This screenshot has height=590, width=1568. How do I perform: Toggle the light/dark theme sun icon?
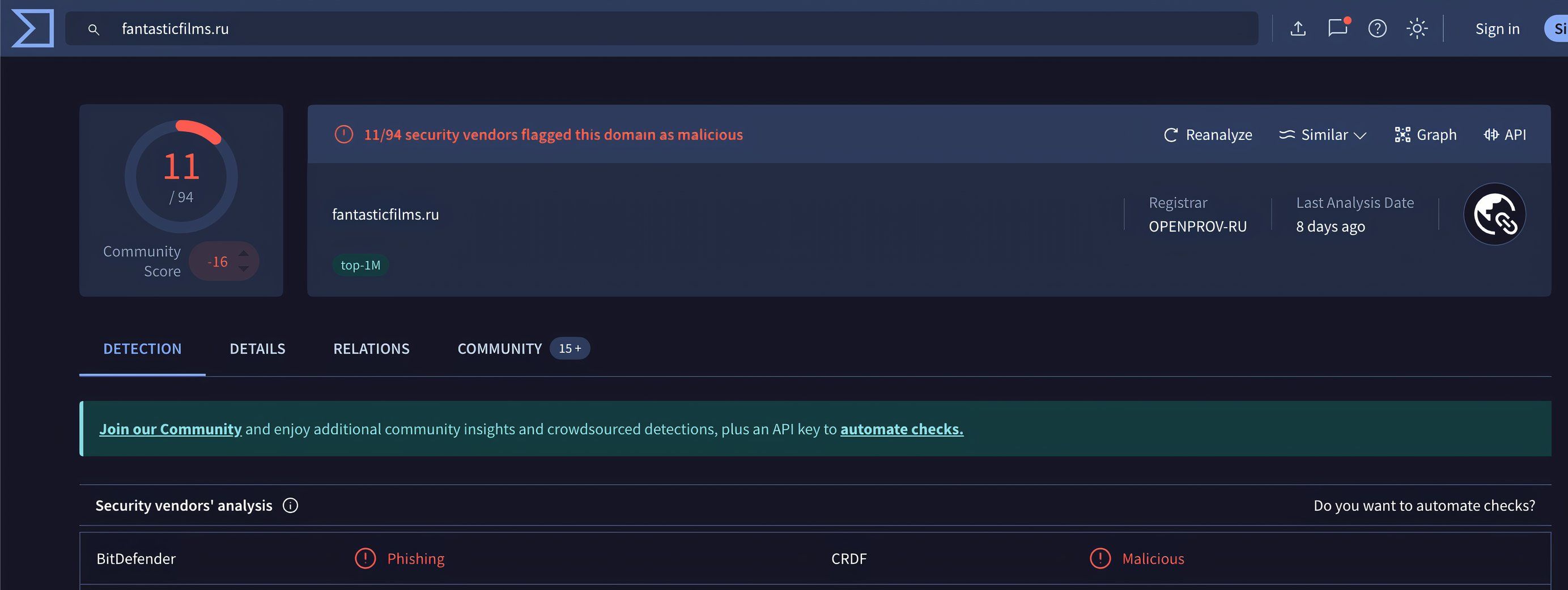pyautogui.click(x=1417, y=28)
